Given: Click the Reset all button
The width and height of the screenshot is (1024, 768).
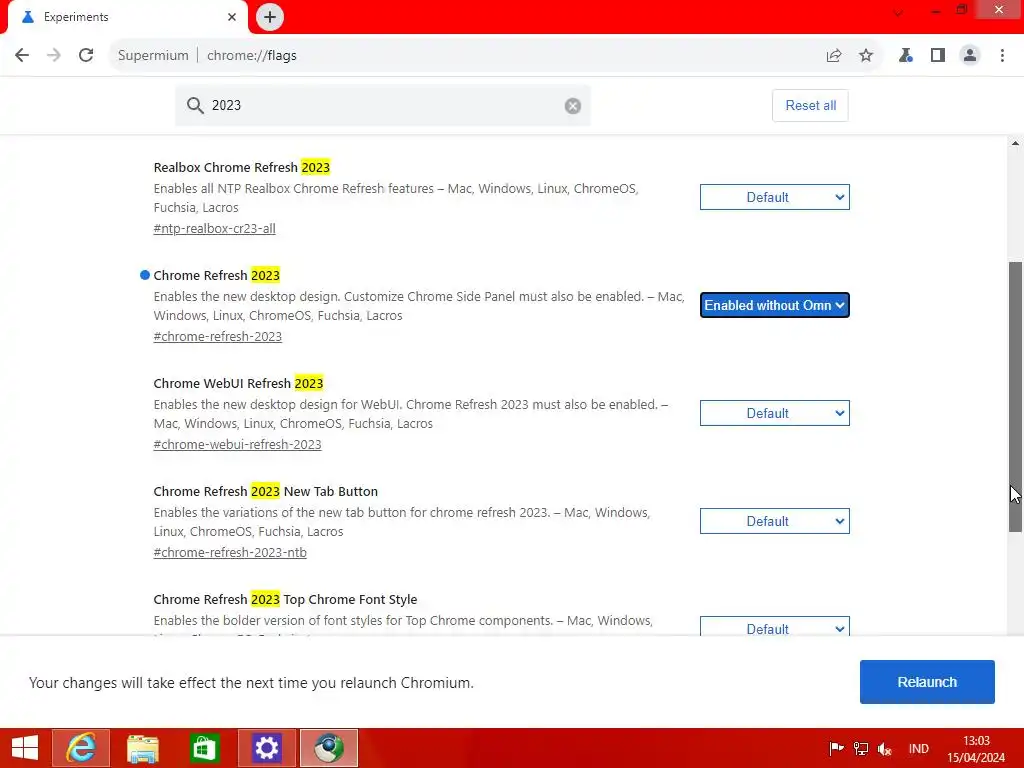Looking at the screenshot, I should 810,106.
